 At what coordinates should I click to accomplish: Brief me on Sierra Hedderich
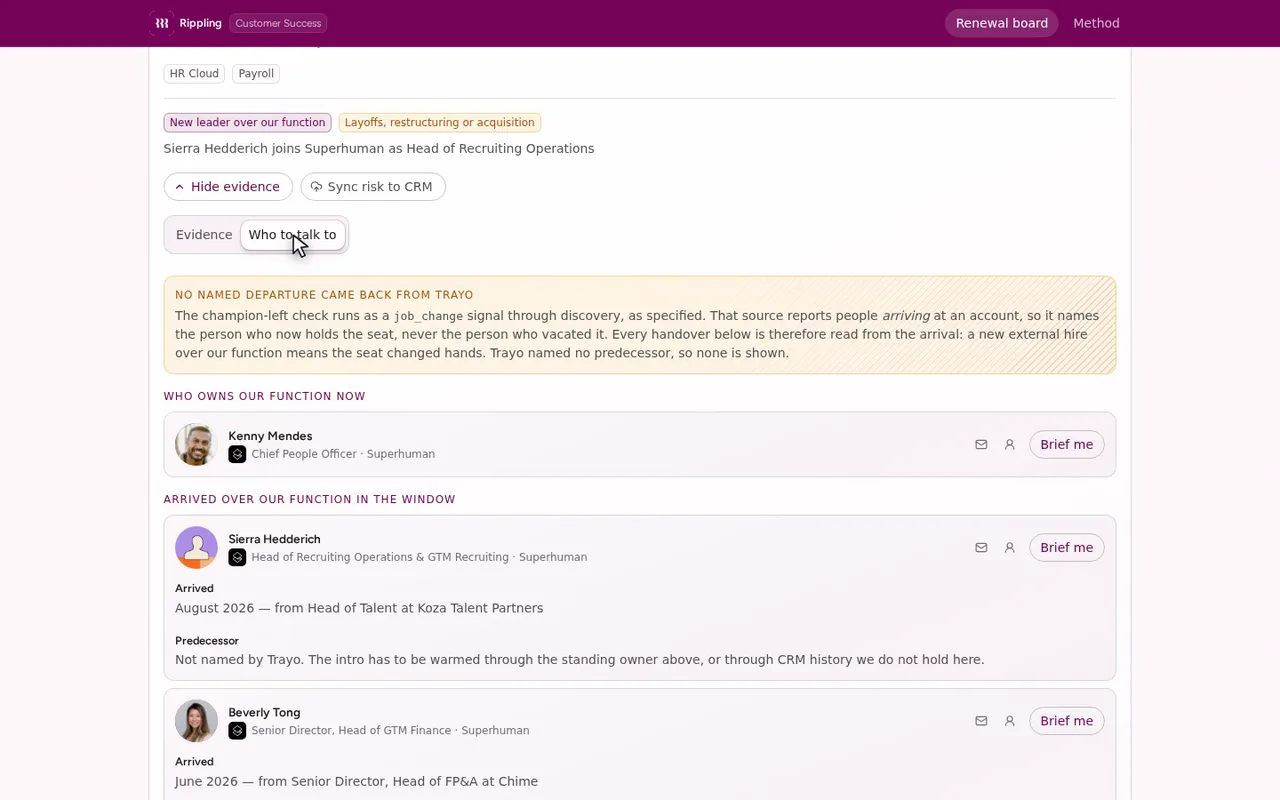(1066, 548)
